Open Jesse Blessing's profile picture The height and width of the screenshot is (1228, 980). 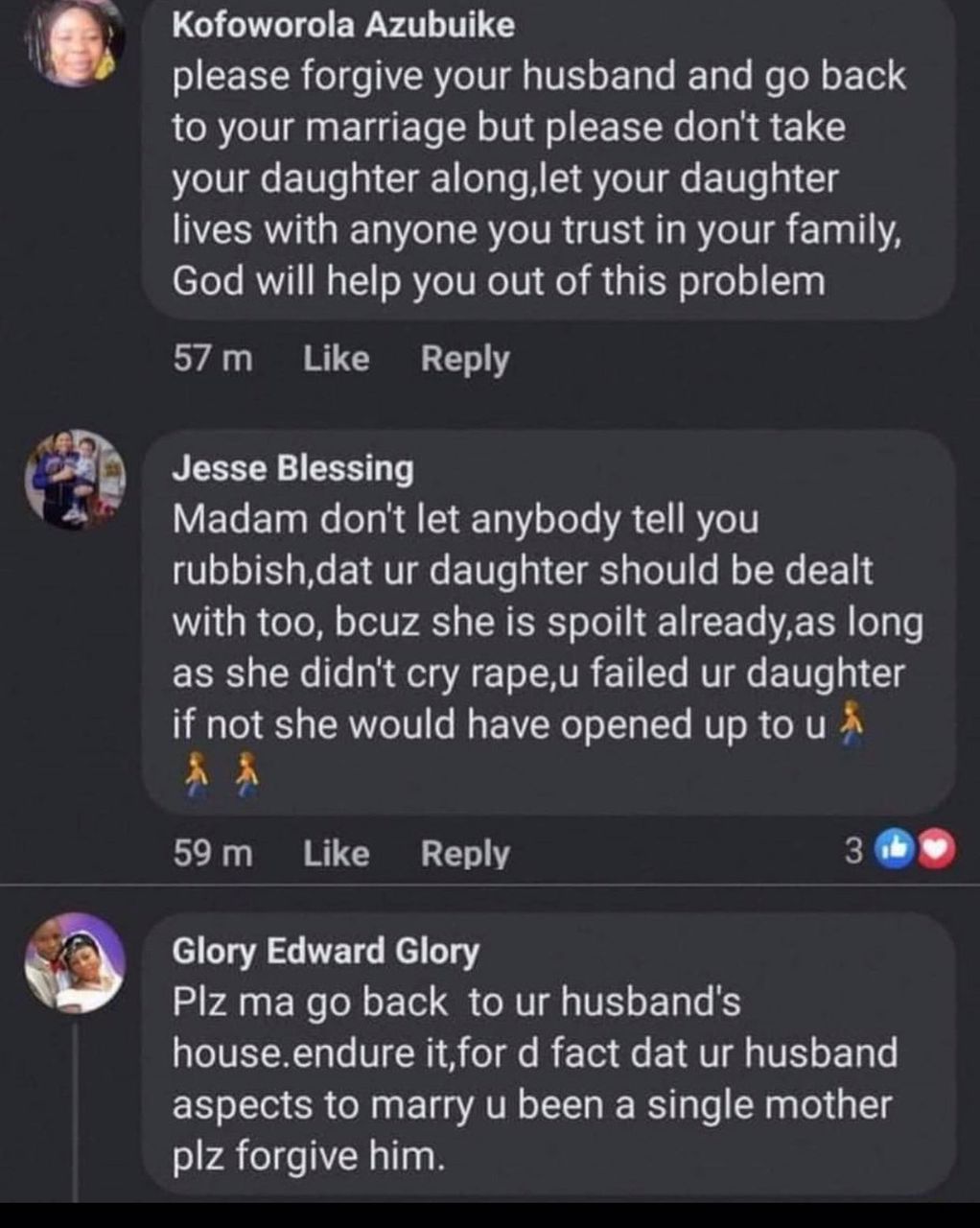(x=76, y=479)
